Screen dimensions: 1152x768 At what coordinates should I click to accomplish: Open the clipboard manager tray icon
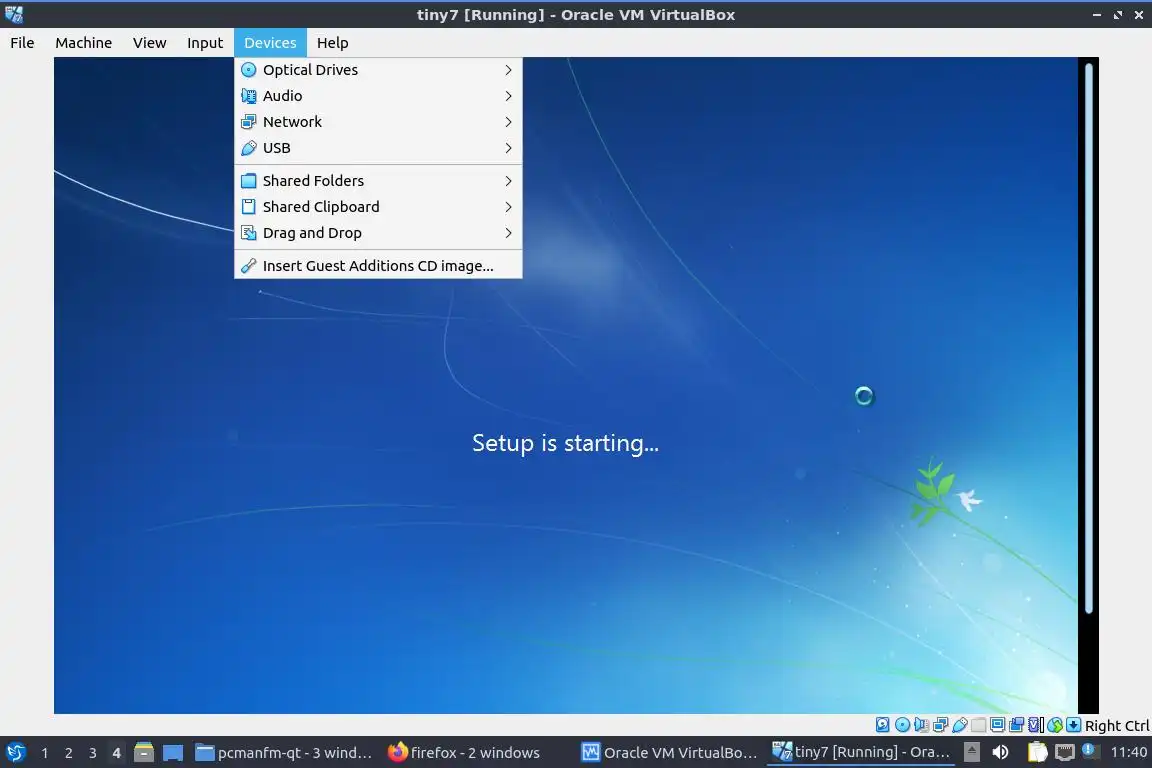1037,752
